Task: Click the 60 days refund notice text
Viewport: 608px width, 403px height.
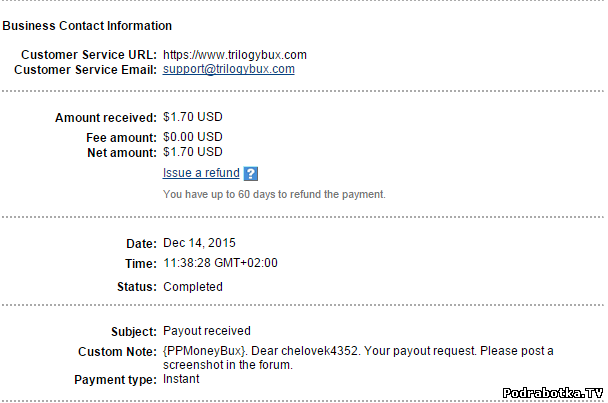Action: (x=274, y=194)
